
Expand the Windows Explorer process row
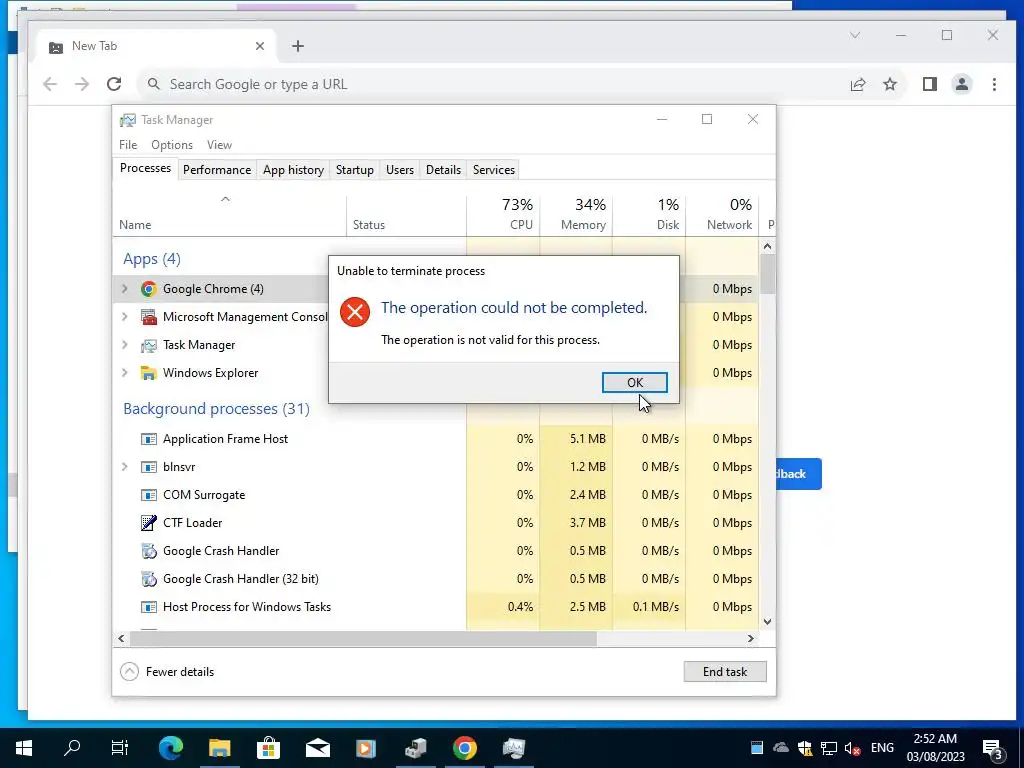coord(125,373)
